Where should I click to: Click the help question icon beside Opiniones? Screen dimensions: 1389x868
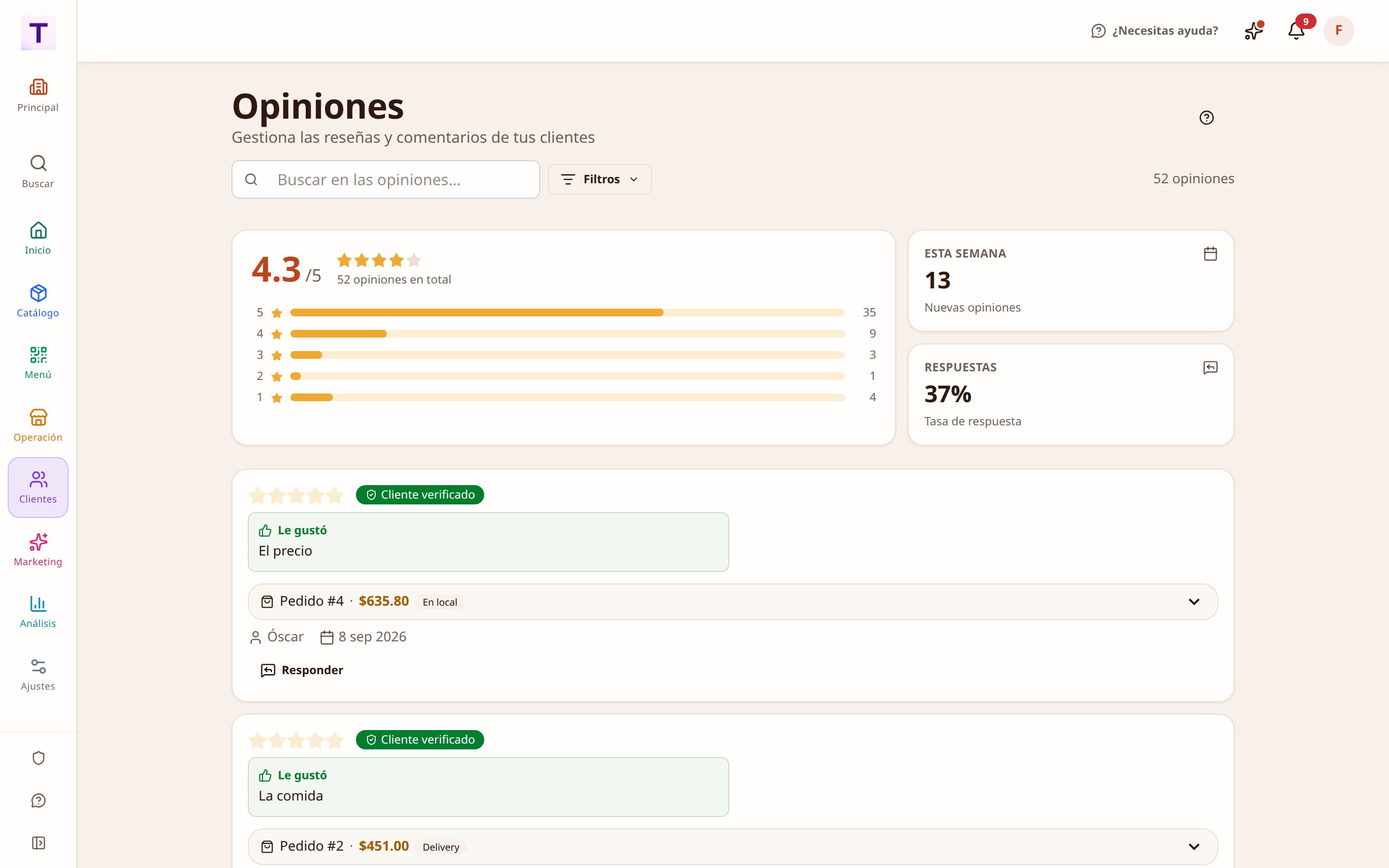tap(1207, 118)
